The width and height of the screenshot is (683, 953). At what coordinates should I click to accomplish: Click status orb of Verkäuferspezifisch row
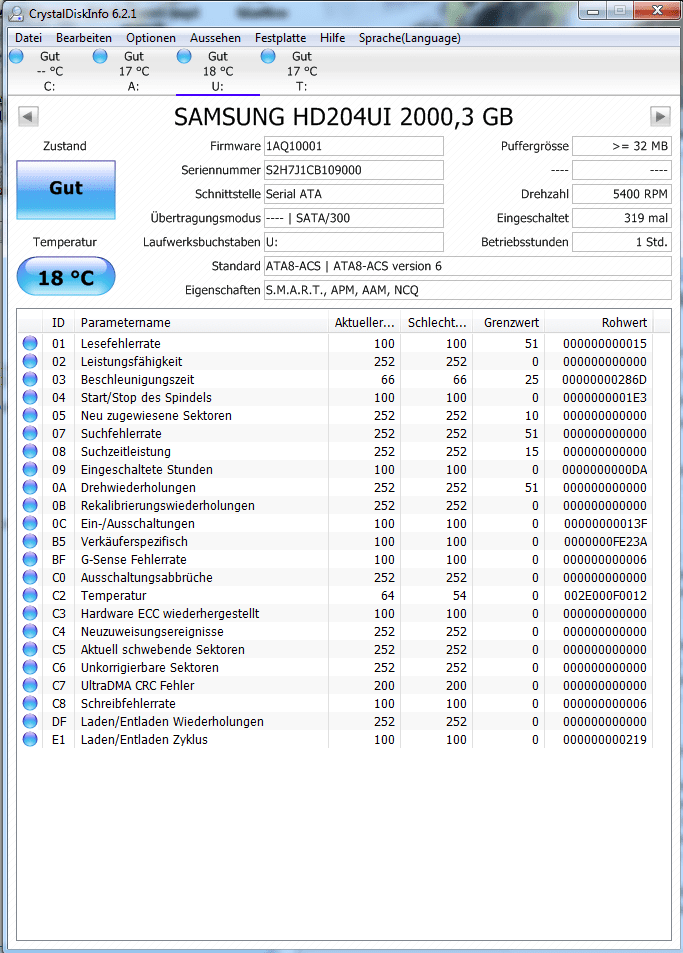(x=30, y=542)
